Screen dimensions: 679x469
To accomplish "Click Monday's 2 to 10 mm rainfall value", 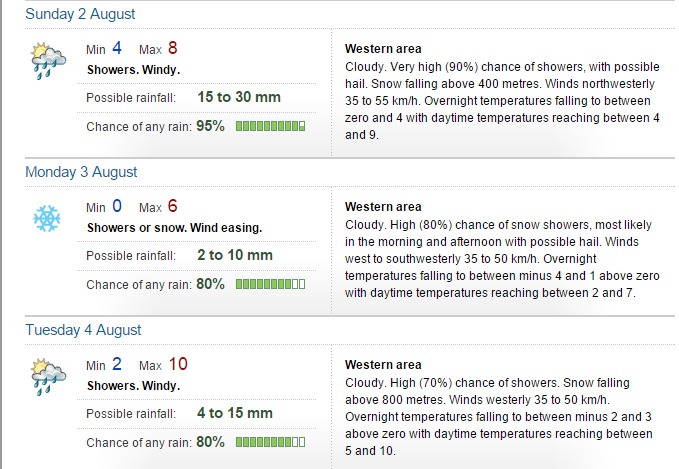I will pos(235,255).
